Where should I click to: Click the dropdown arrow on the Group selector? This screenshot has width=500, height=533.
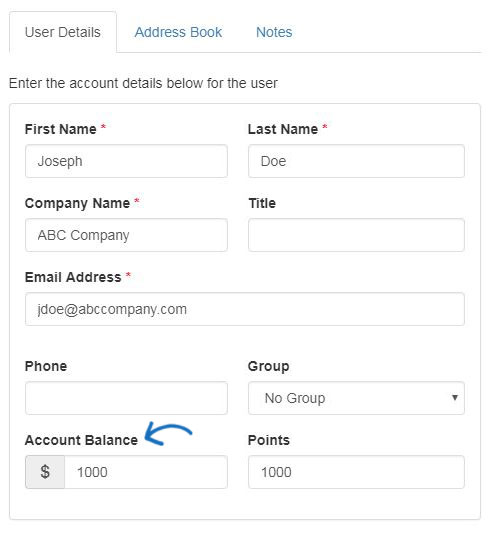point(454,397)
